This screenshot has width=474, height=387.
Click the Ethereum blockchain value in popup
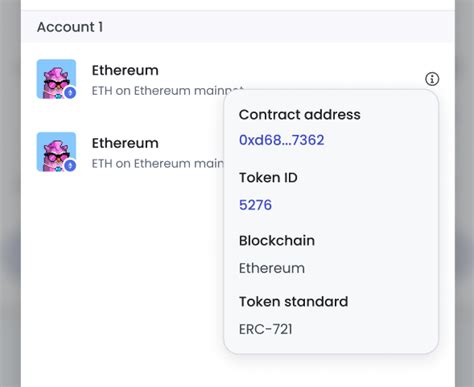click(272, 268)
